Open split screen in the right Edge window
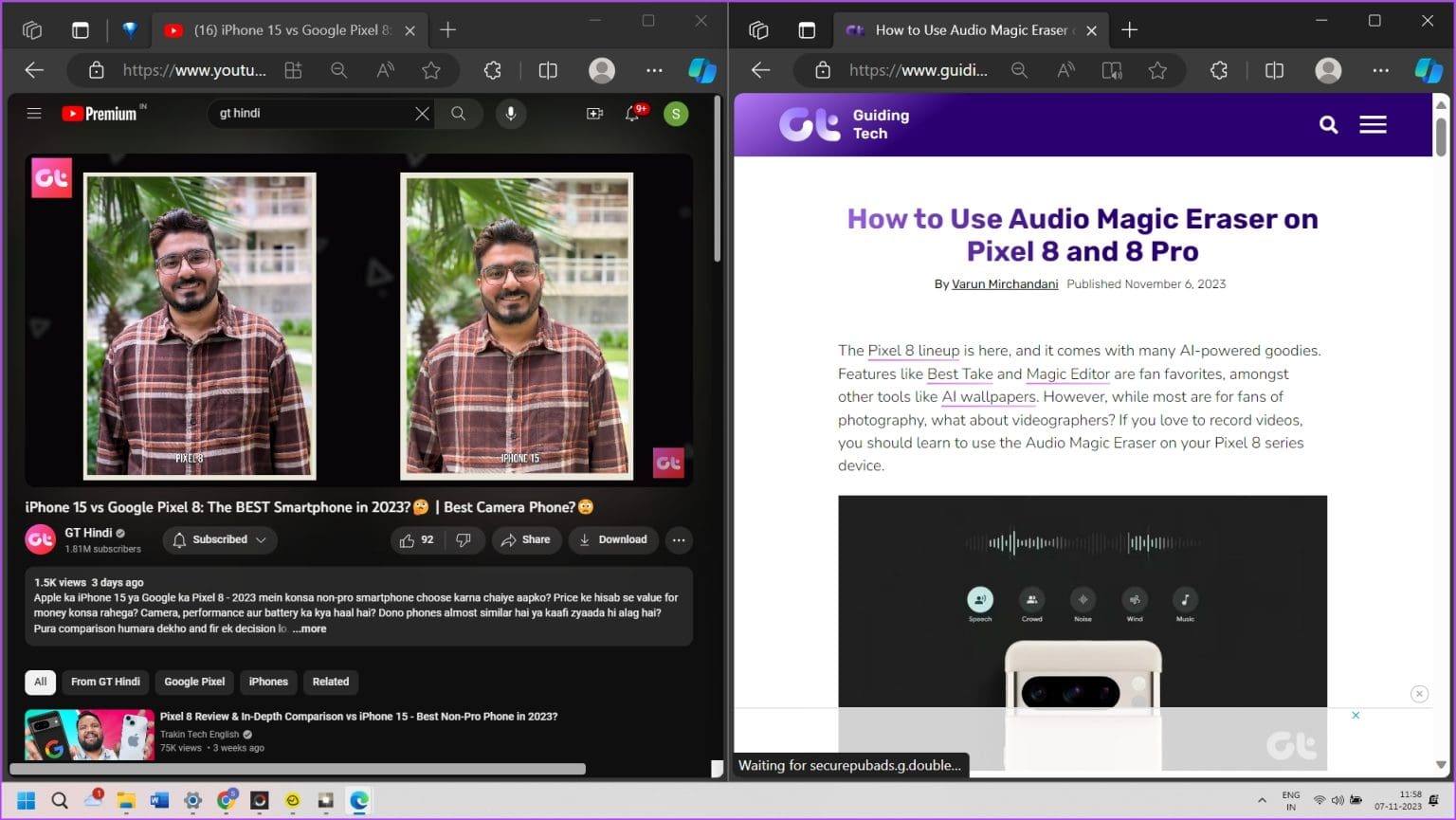Image resolution: width=1456 pixels, height=820 pixels. (x=1273, y=70)
